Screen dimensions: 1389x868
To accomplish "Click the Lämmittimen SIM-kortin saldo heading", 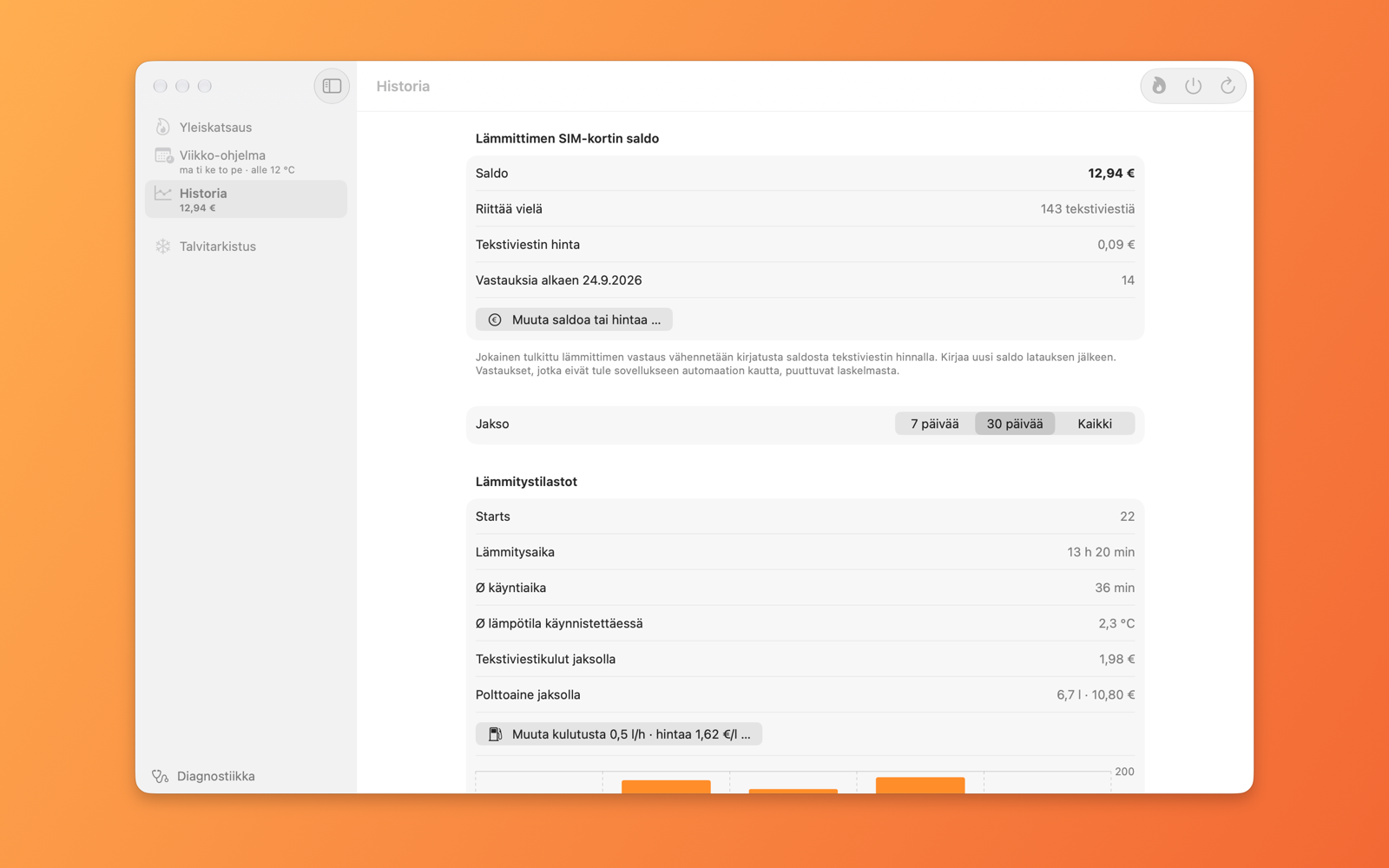I will [567, 139].
